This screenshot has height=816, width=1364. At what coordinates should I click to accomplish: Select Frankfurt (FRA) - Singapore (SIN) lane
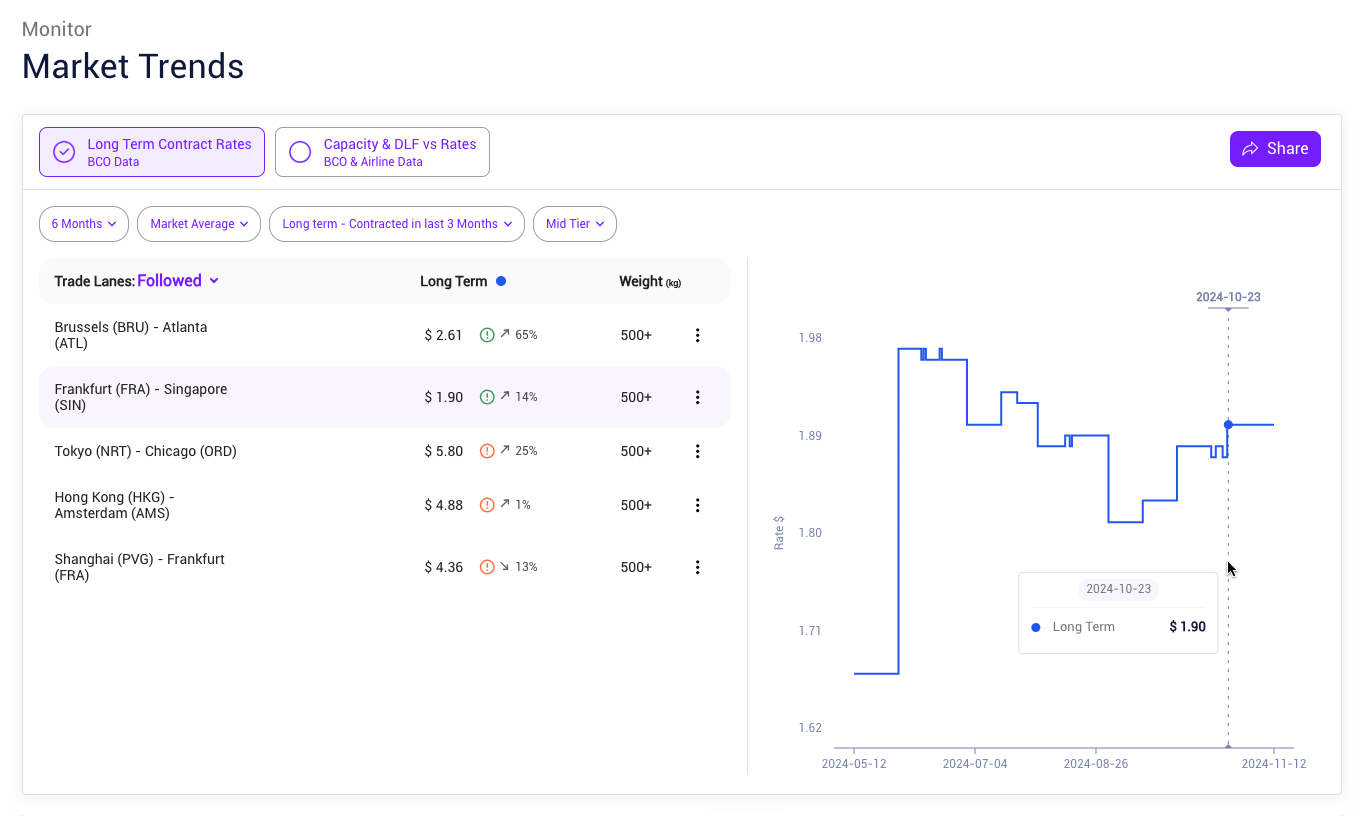pos(141,397)
